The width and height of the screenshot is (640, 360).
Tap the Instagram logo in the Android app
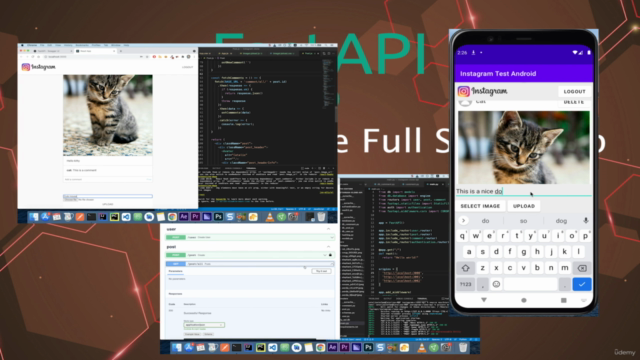coord(482,91)
